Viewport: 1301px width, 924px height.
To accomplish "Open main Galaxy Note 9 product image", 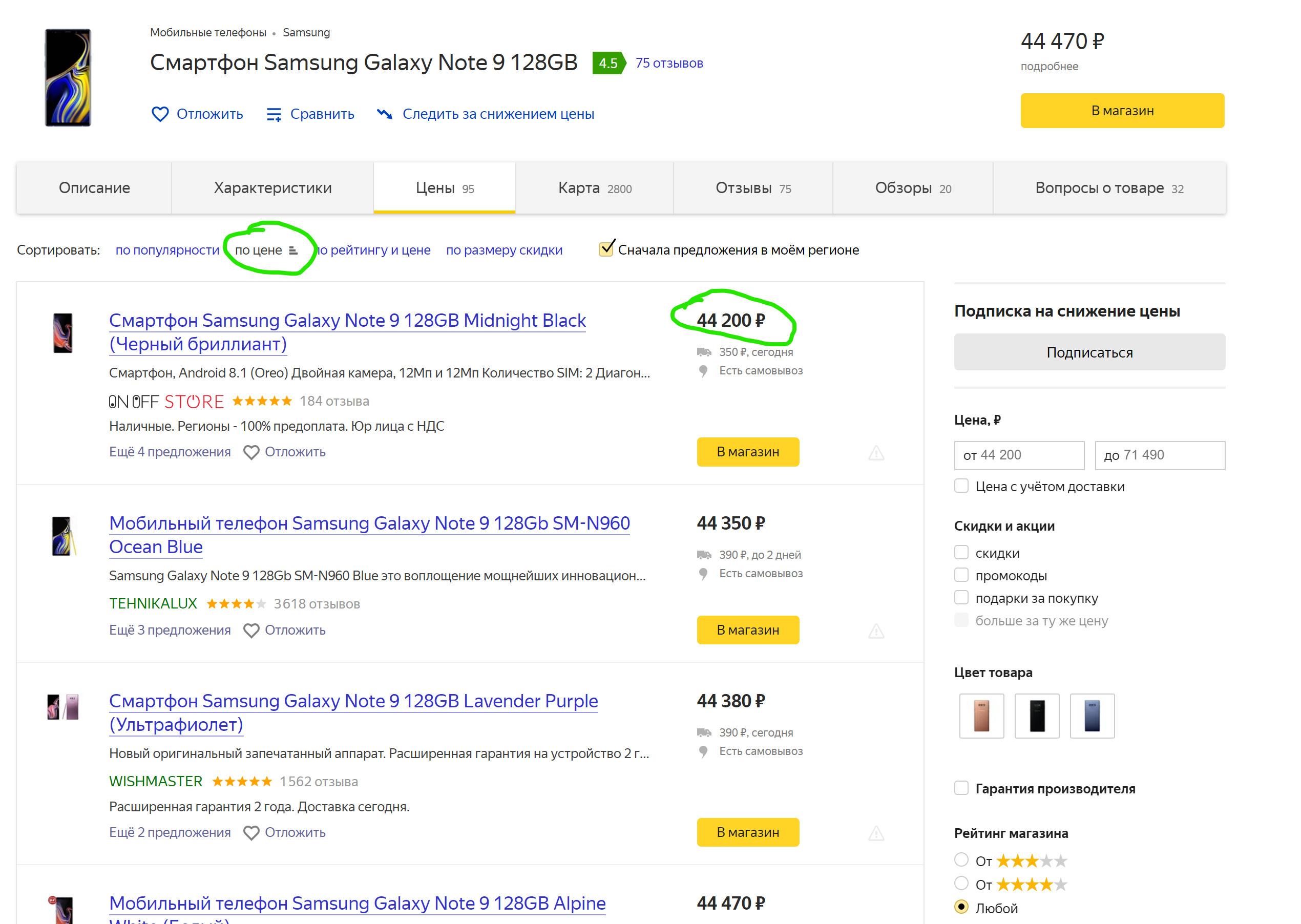I will coord(68,77).
